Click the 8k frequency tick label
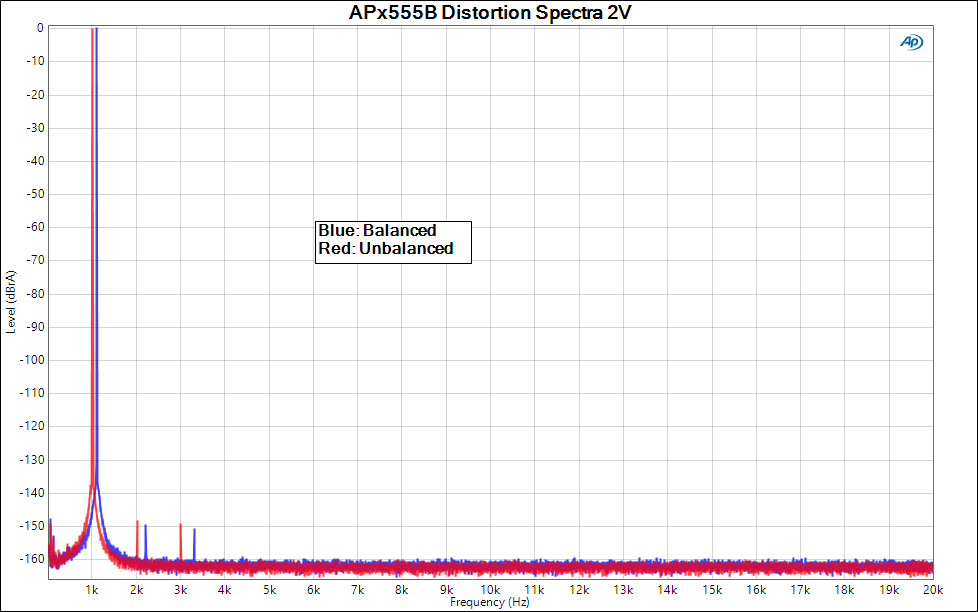 [x=402, y=590]
